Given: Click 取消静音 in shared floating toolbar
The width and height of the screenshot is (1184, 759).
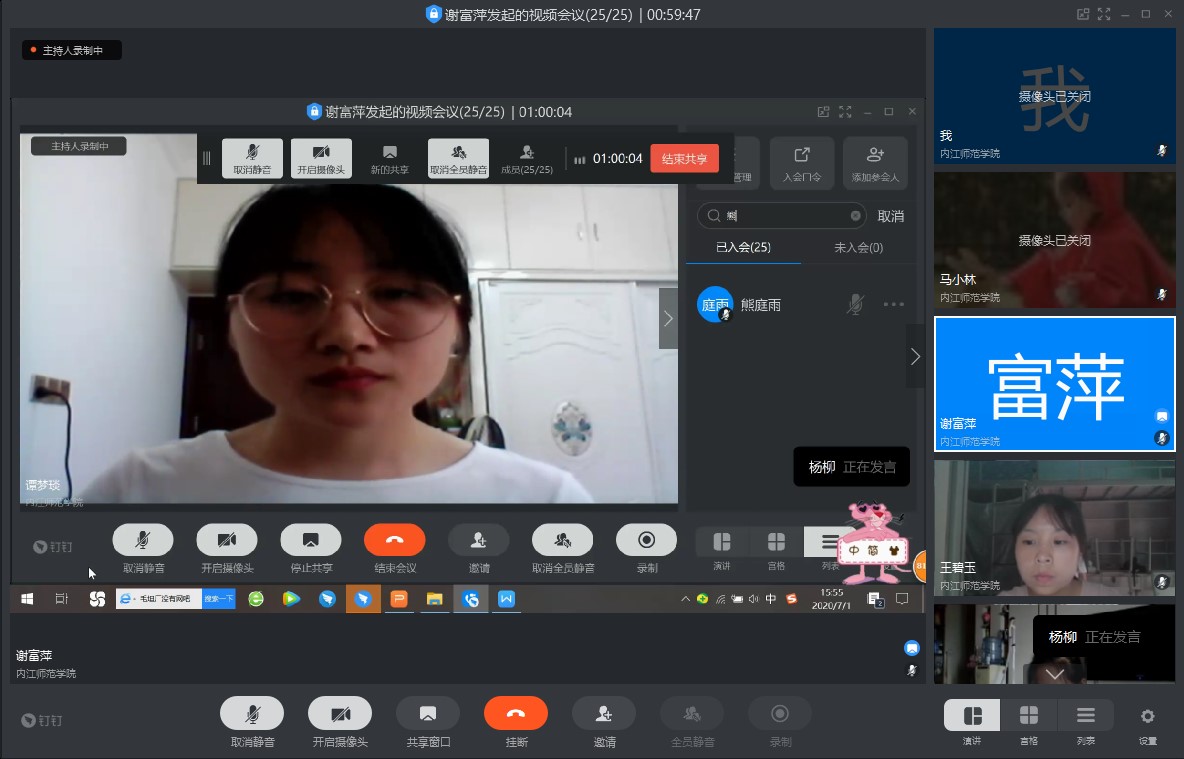Looking at the screenshot, I should click(252, 159).
